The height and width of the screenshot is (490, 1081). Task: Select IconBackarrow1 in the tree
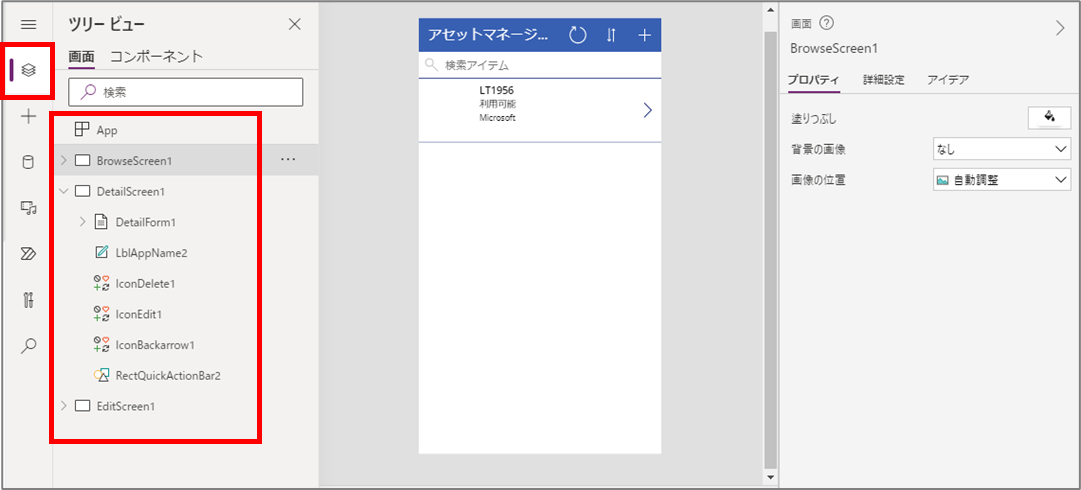(x=155, y=345)
